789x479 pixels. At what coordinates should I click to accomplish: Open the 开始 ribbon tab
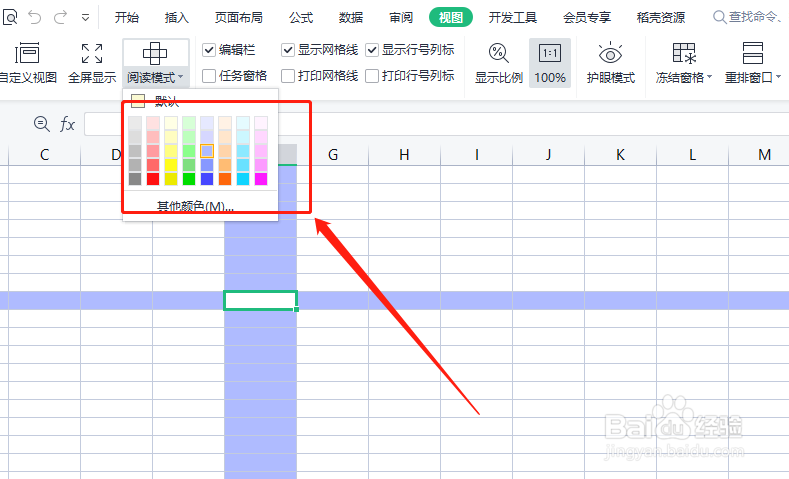pyautogui.click(x=126, y=18)
